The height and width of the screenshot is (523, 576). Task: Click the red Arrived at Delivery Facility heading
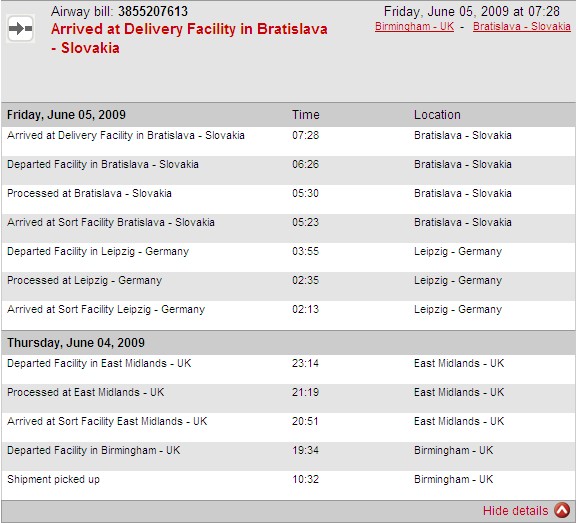coord(189,38)
